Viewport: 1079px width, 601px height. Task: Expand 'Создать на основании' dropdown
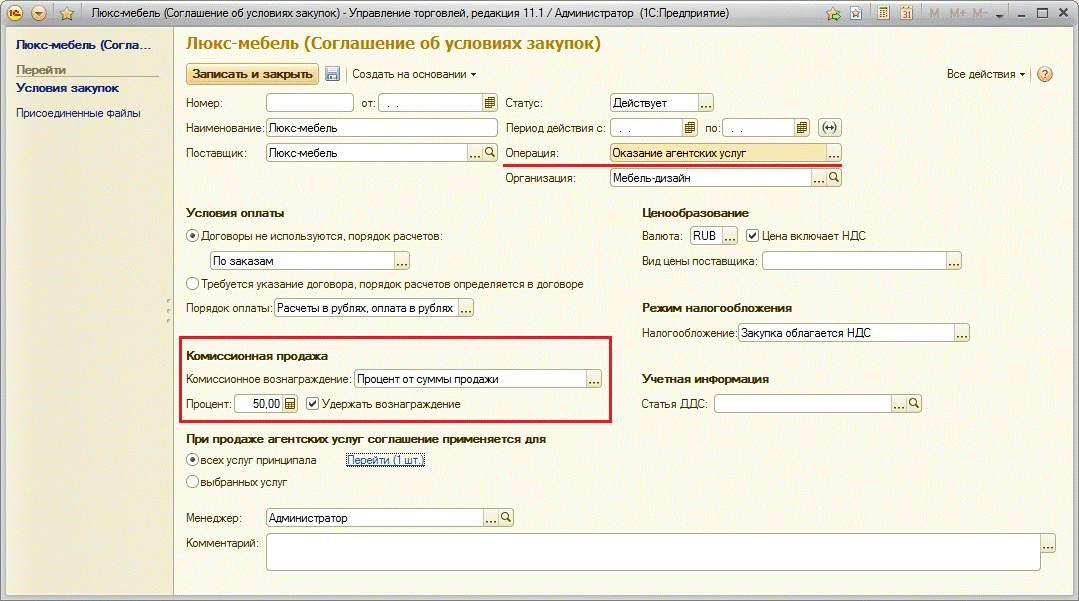click(414, 74)
